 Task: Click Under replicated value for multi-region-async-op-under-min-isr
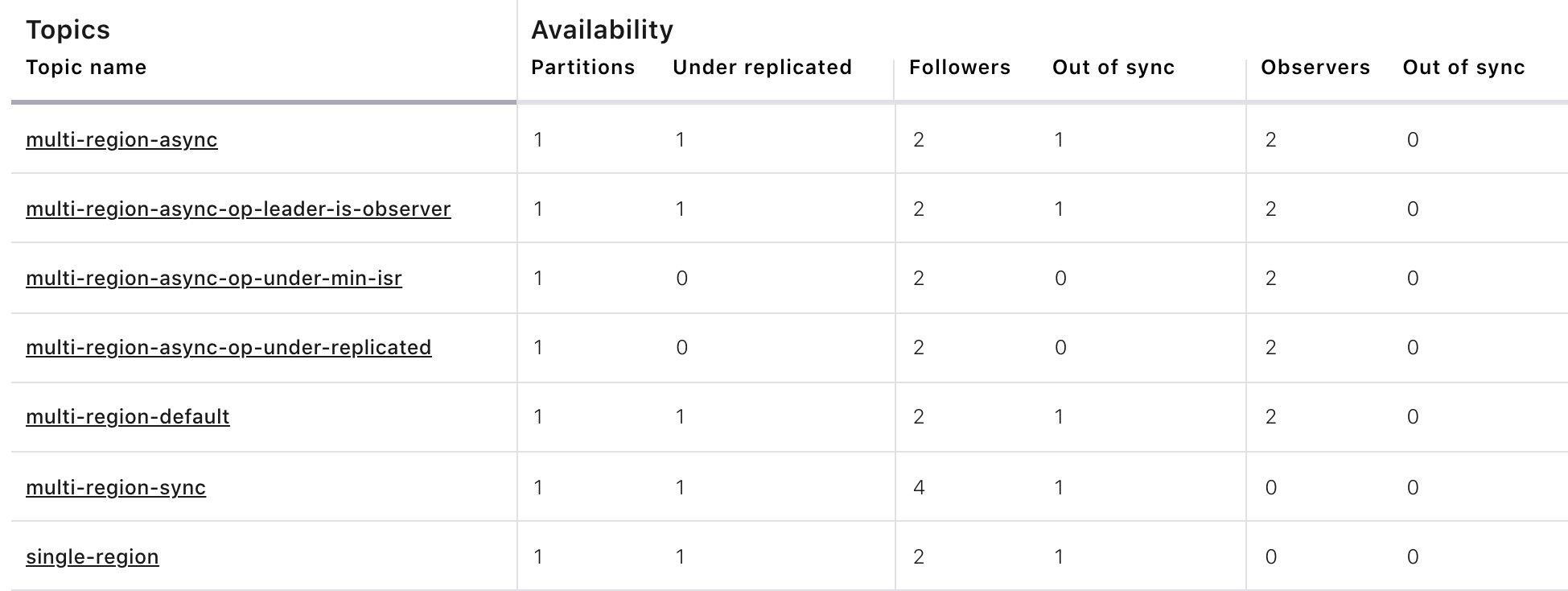[681, 279]
